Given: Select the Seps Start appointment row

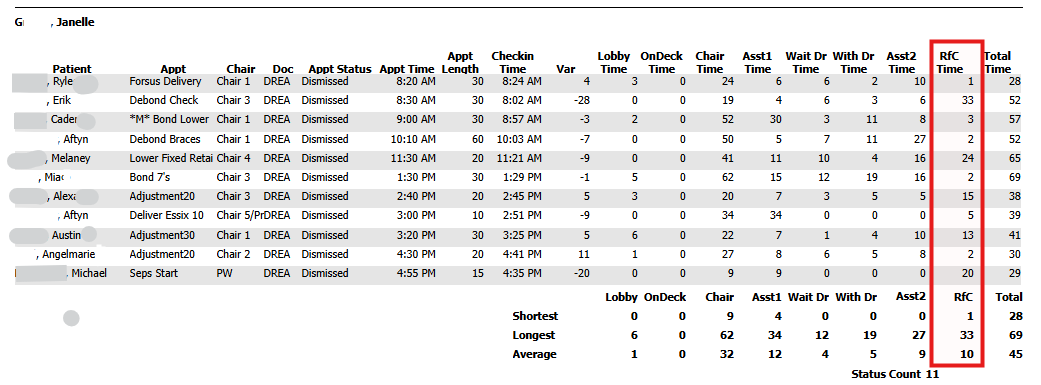Looking at the screenshot, I should point(518,273).
